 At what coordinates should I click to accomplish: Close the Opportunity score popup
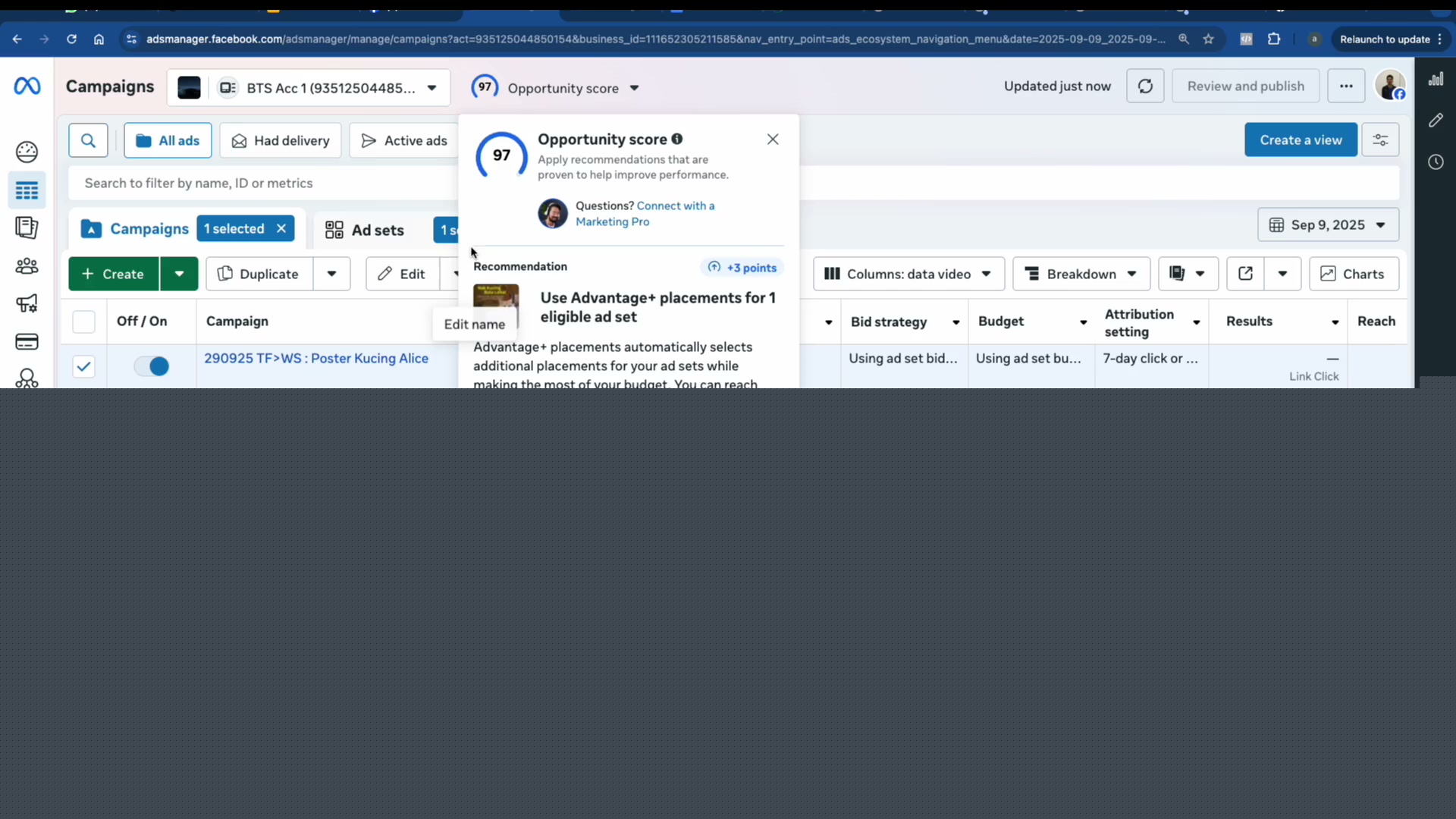coord(773,140)
